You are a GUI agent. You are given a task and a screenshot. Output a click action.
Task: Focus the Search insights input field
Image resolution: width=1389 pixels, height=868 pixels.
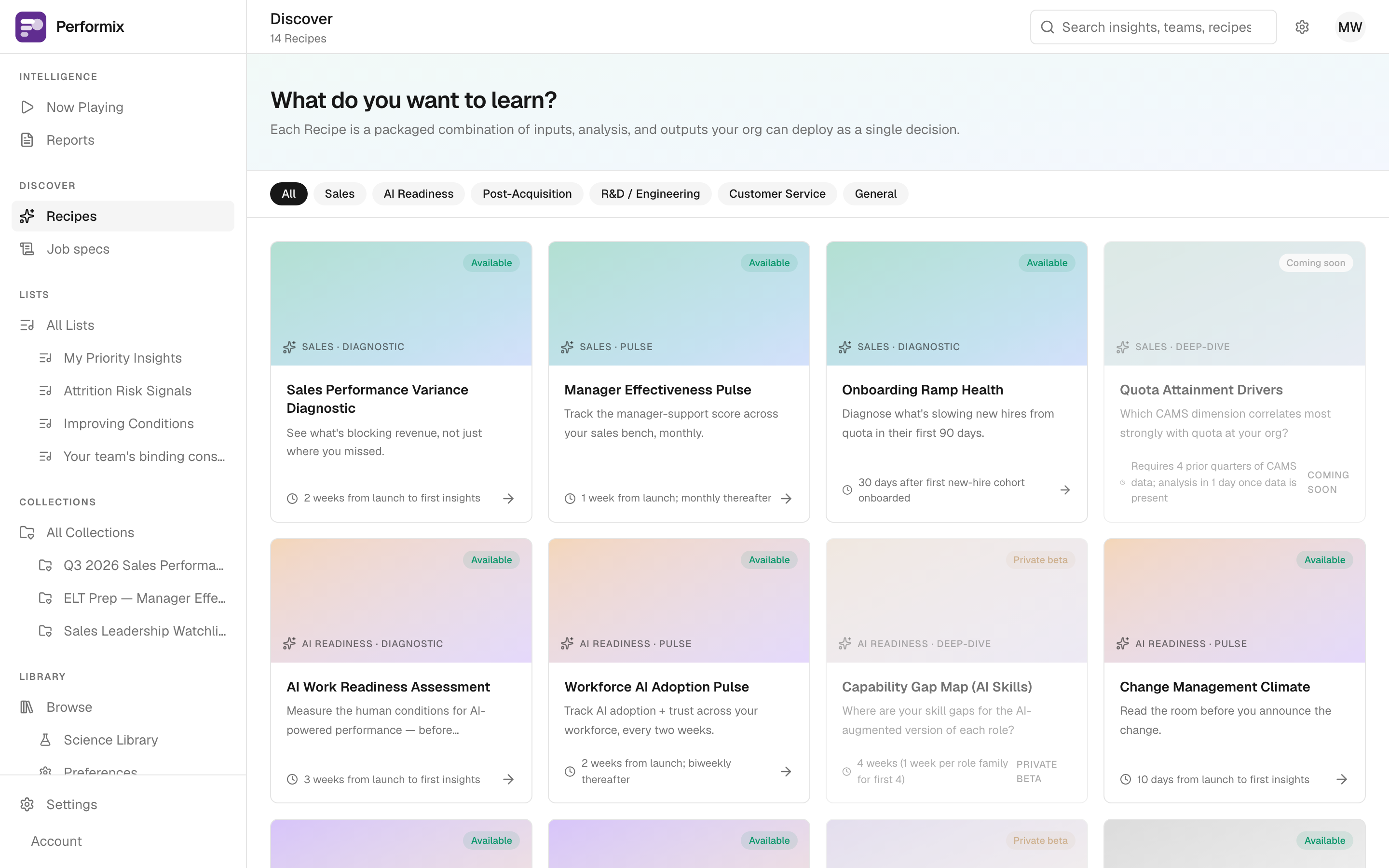(x=1153, y=27)
